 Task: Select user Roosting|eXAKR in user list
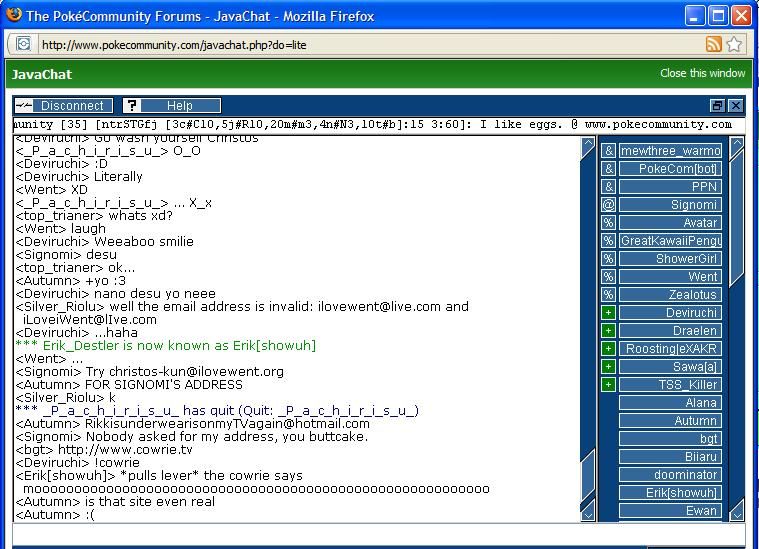pyautogui.click(x=670, y=349)
